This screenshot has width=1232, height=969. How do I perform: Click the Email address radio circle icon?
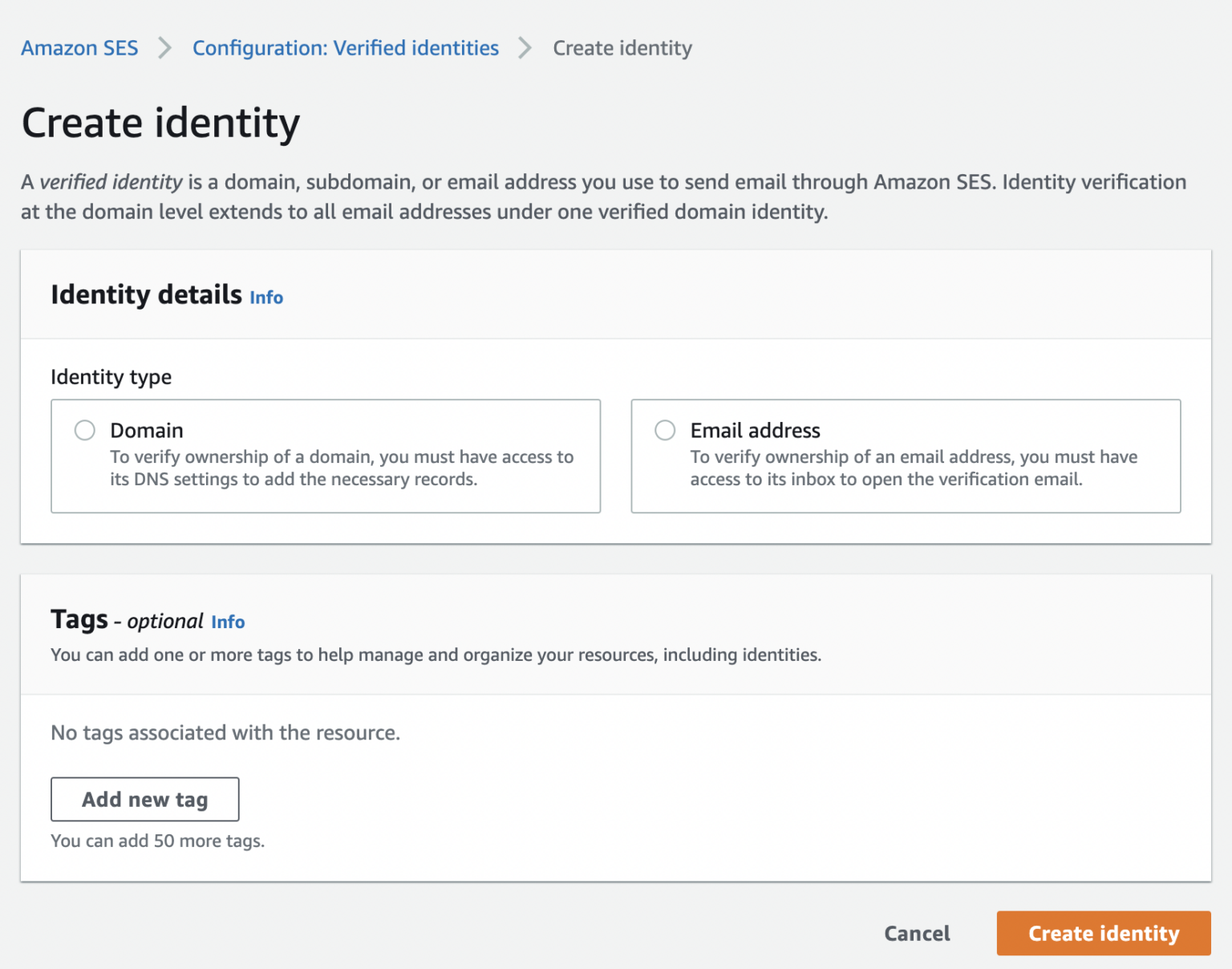pyautogui.click(x=665, y=430)
